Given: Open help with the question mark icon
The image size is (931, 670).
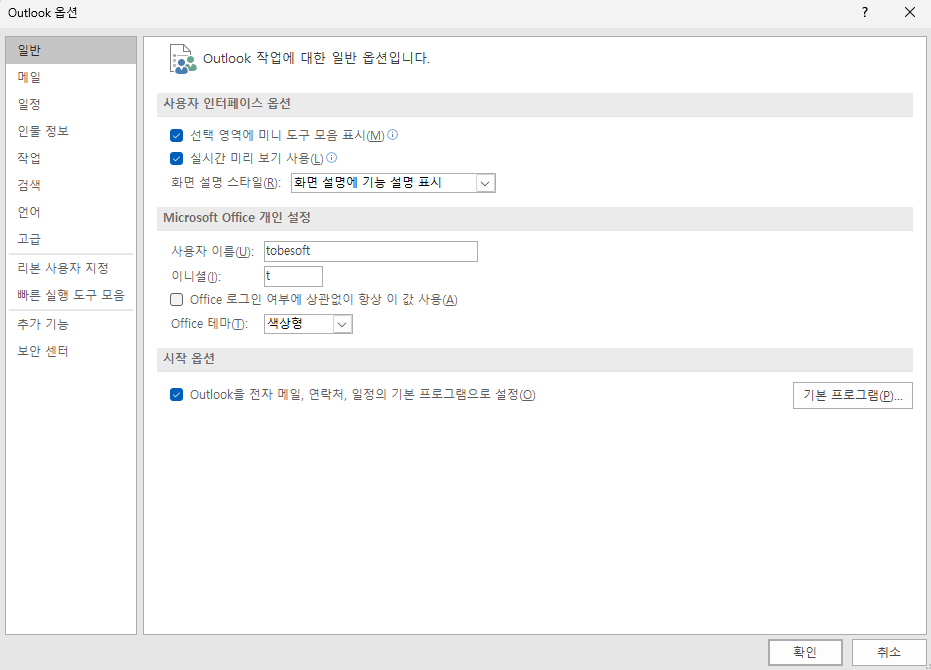Looking at the screenshot, I should pos(864,12).
